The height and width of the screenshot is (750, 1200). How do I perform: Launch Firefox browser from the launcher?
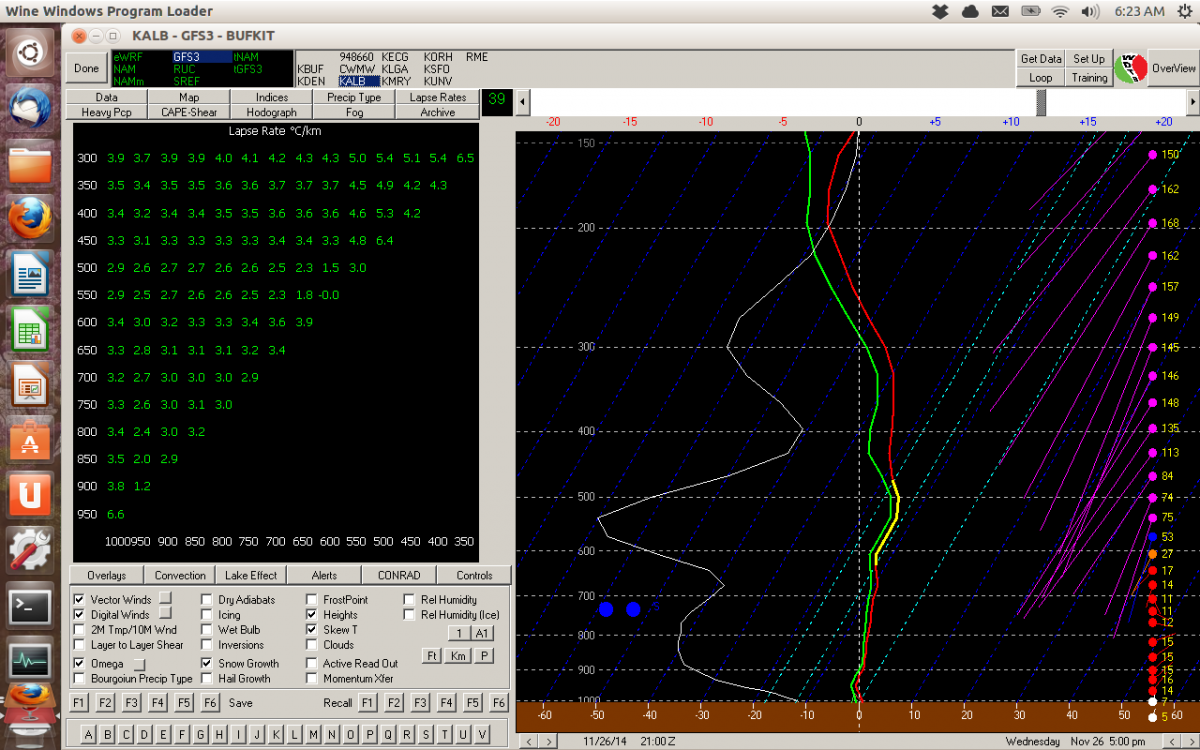point(30,217)
